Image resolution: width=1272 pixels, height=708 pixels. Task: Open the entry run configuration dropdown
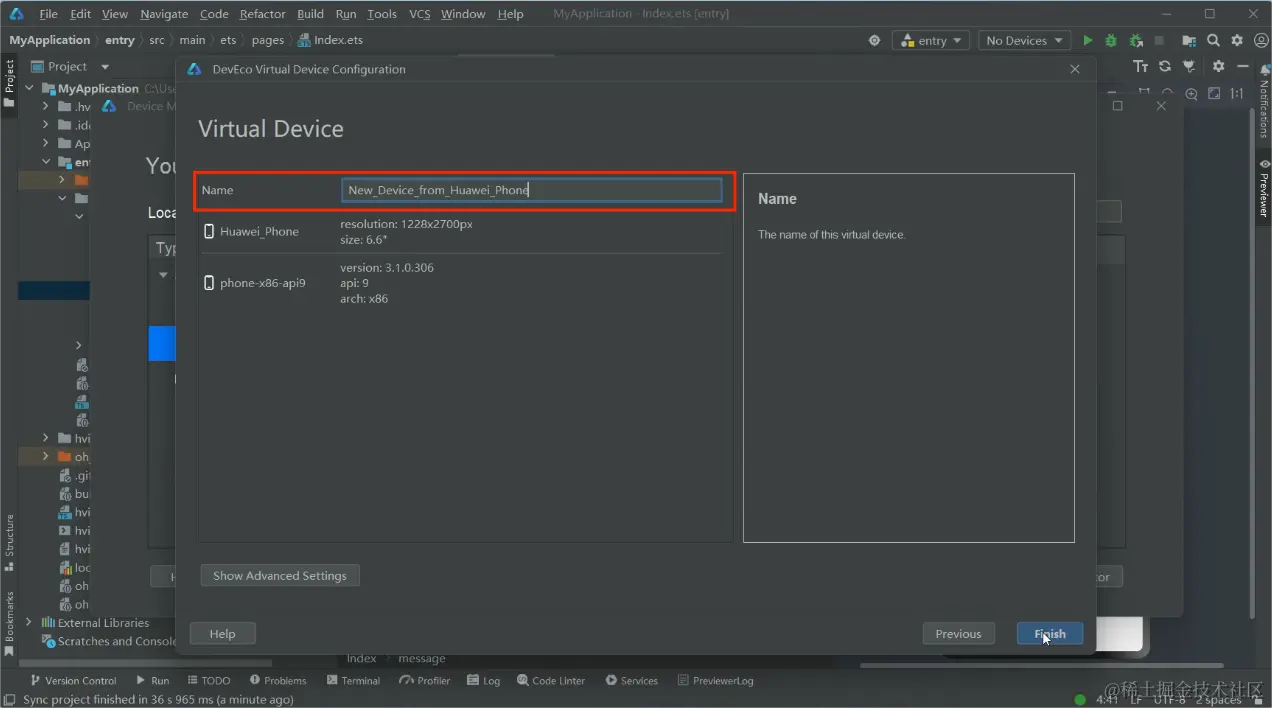pos(931,41)
